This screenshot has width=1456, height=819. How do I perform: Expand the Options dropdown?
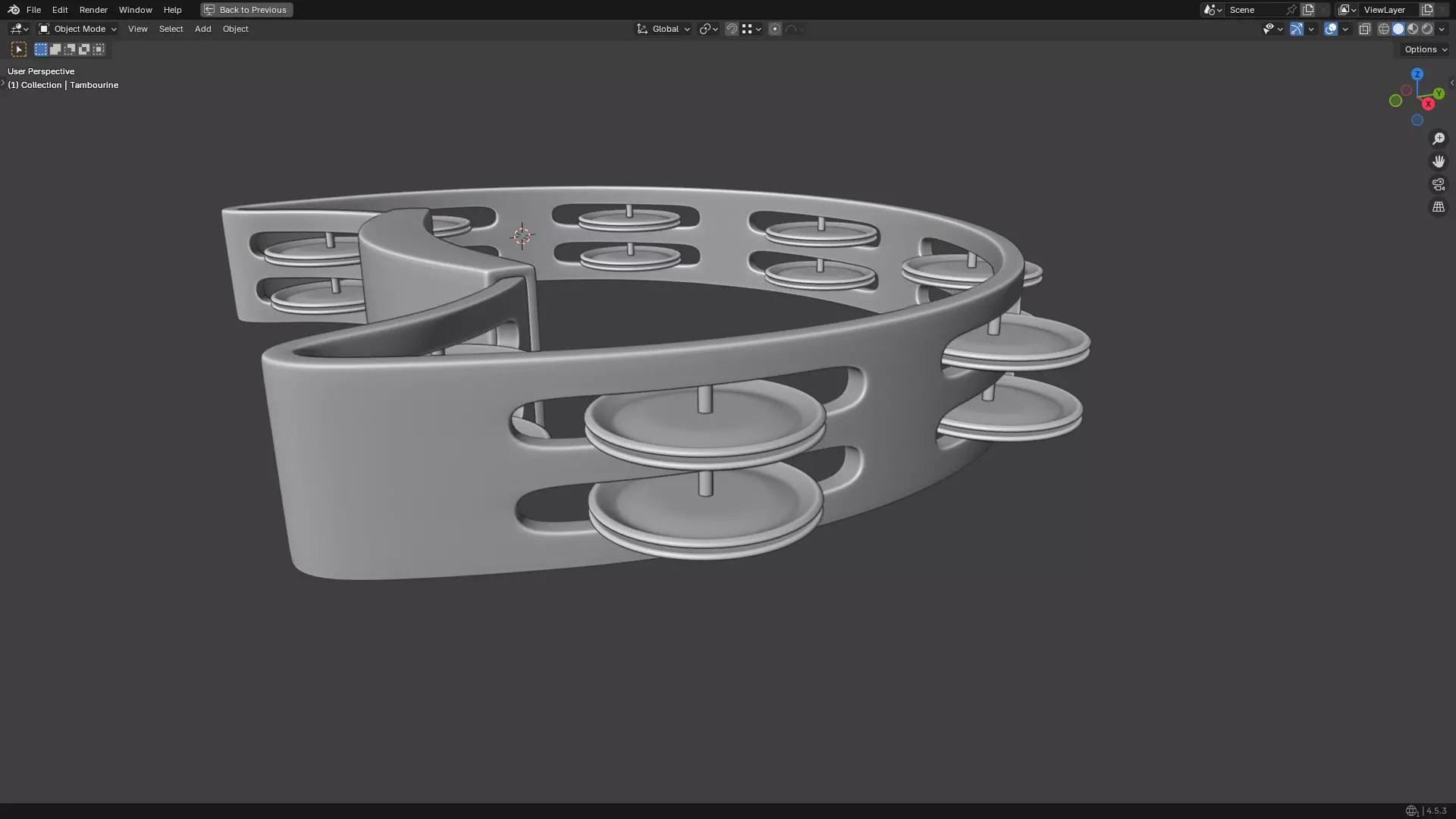(x=1425, y=49)
